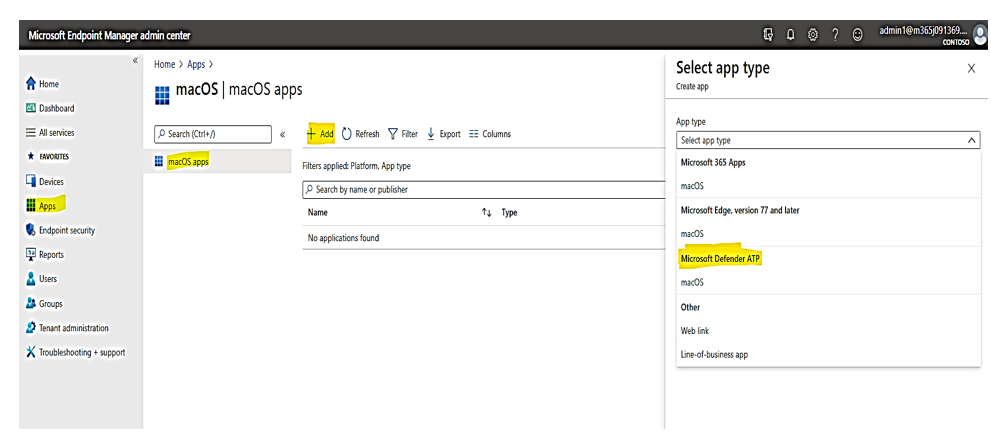This screenshot has width=991, height=440.
Task: Click the Apps breadcrumb link
Action: click(196, 64)
